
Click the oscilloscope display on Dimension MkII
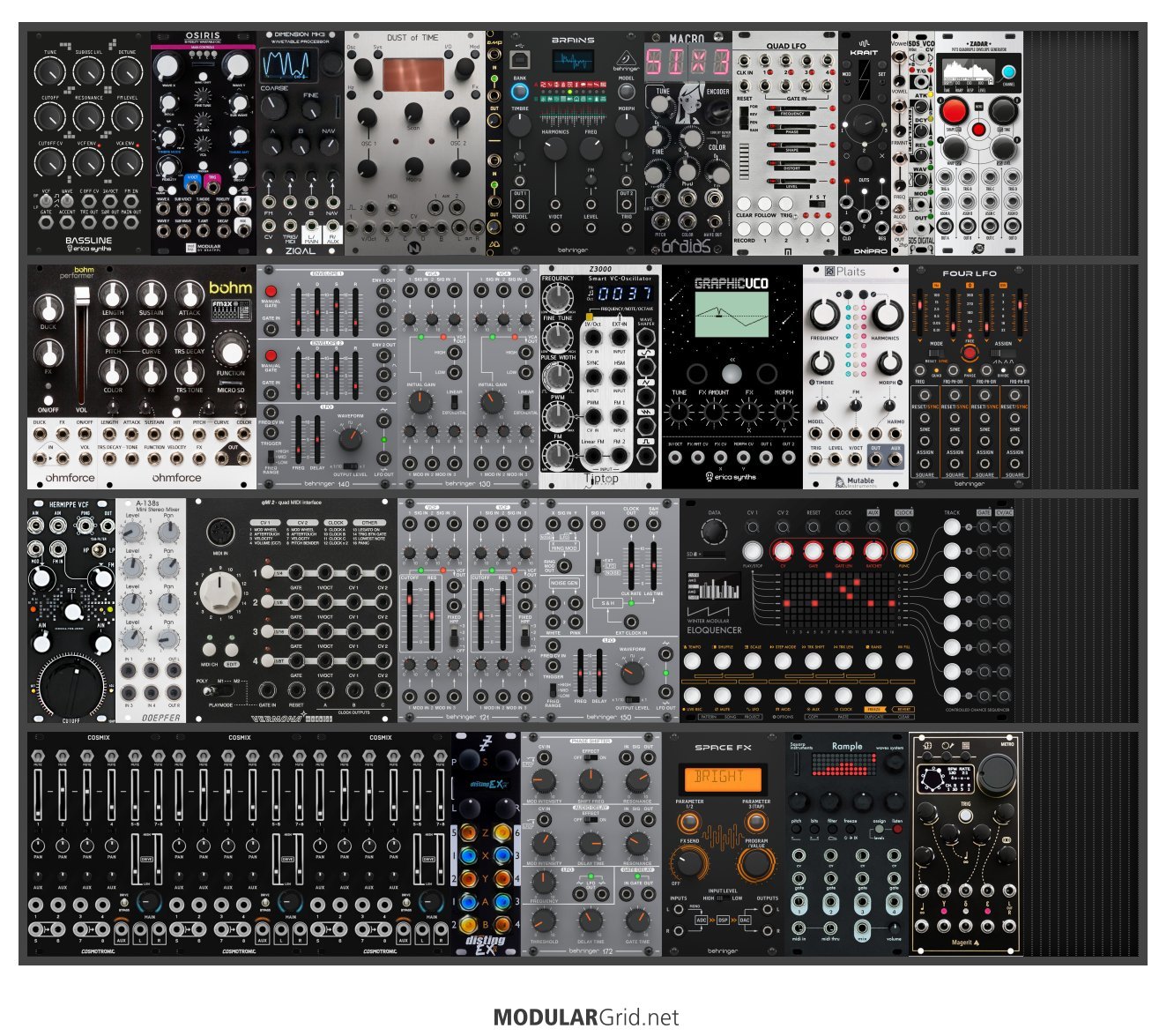click(288, 63)
